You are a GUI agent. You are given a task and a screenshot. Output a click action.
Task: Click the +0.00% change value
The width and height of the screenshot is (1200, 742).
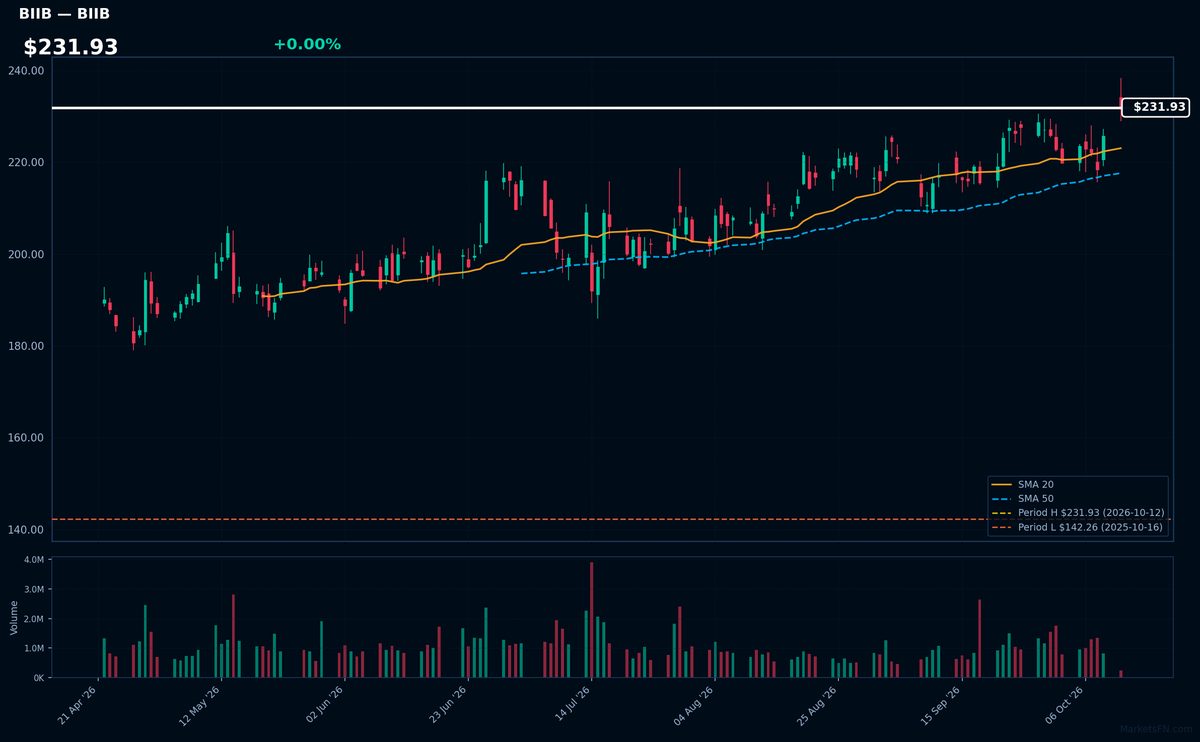[307, 44]
